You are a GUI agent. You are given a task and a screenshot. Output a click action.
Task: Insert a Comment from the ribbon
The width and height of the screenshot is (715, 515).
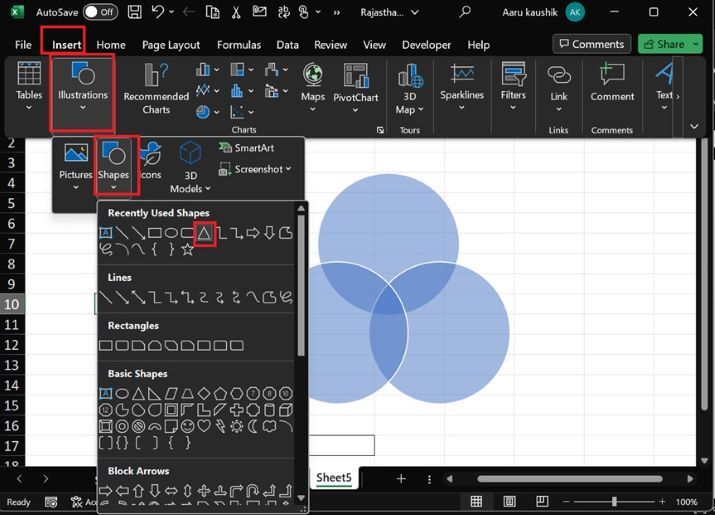click(612, 83)
